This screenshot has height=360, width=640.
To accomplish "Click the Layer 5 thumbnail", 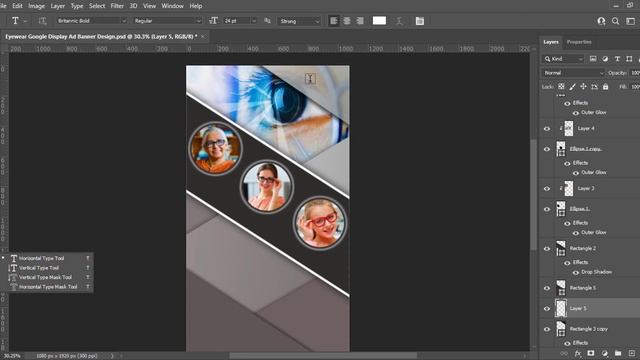I will point(561,309).
